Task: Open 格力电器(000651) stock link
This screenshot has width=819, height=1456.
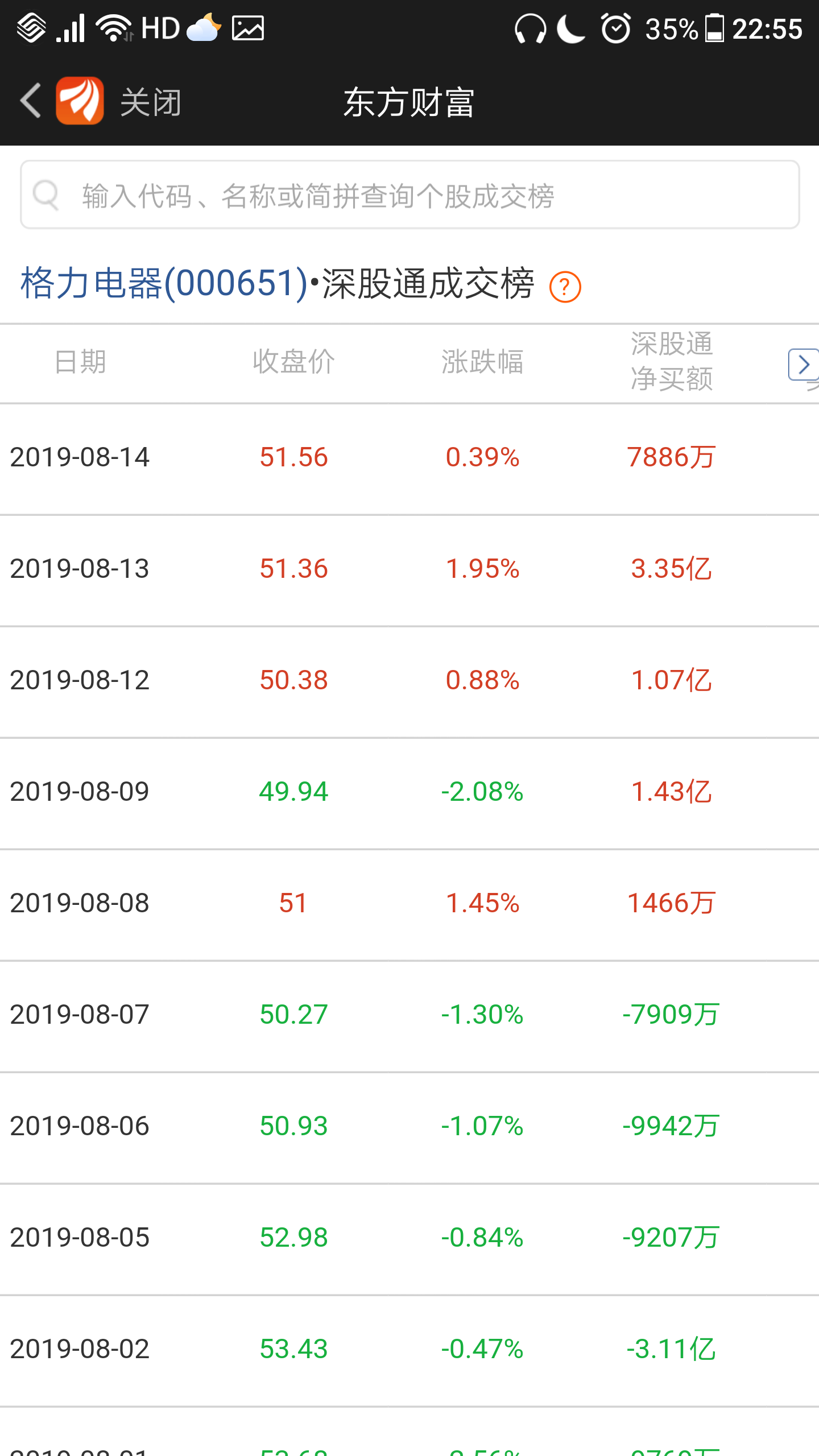Action: 164,283
